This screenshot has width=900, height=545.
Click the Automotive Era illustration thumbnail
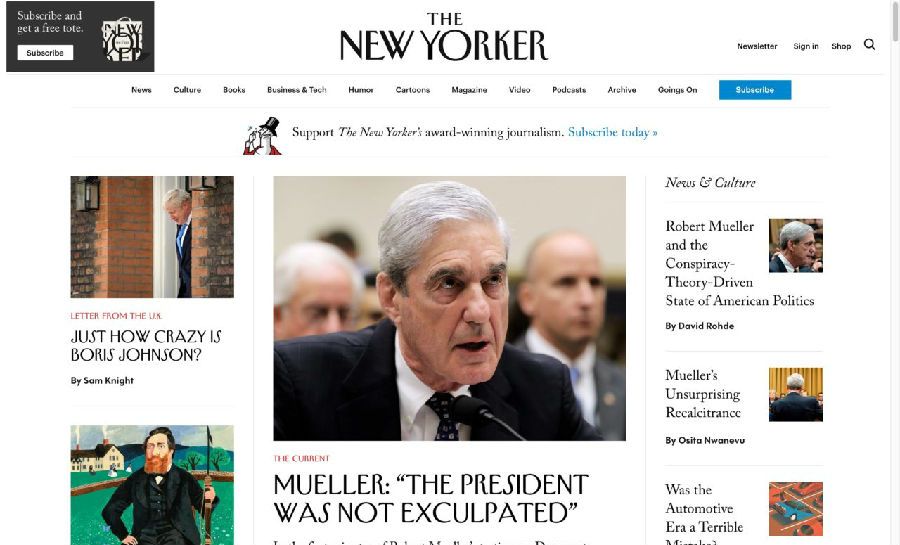(x=796, y=509)
